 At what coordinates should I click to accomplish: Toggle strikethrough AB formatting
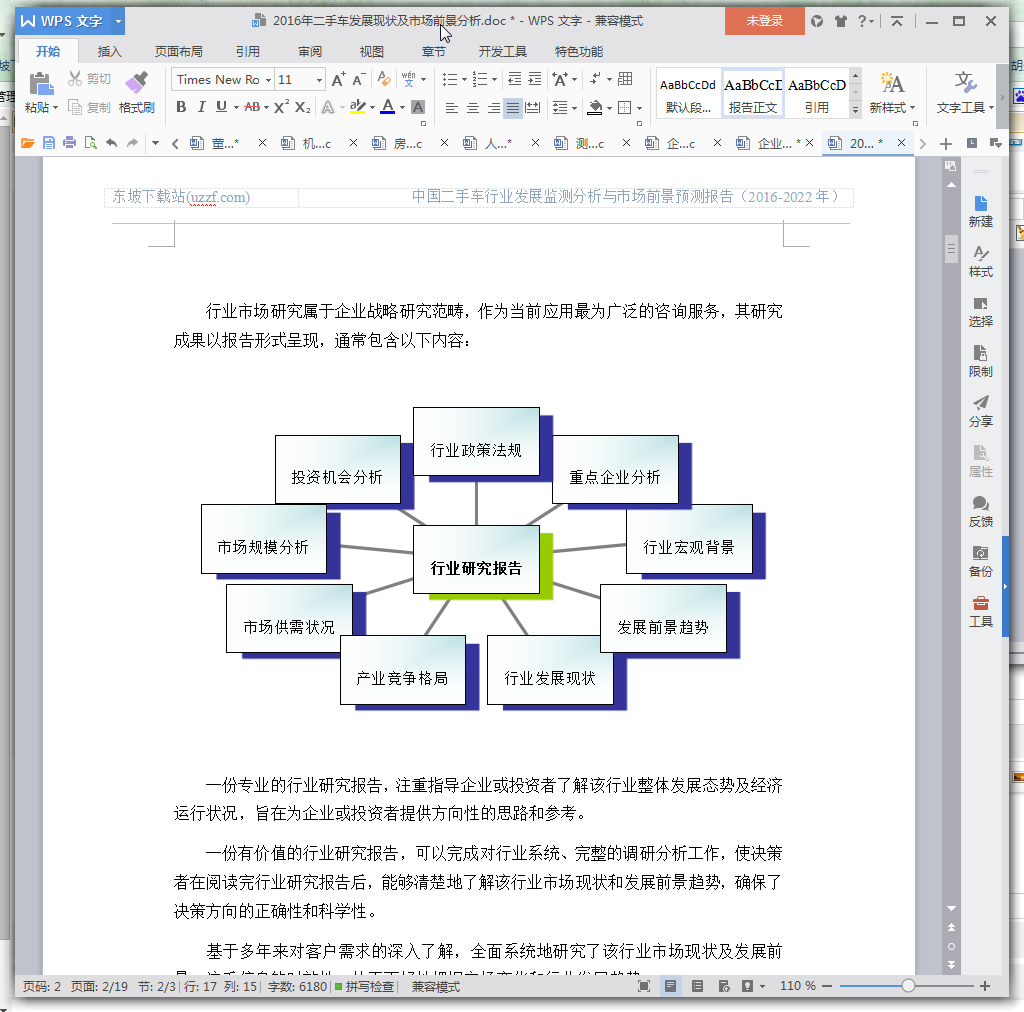point(252,107)
